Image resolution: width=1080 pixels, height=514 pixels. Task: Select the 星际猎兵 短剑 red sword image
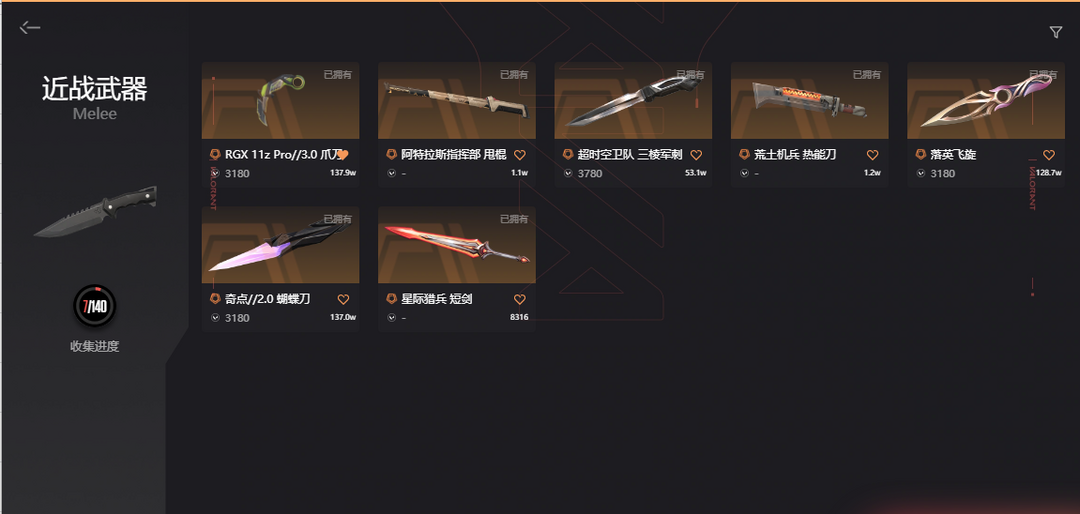(x=457, y=245)
